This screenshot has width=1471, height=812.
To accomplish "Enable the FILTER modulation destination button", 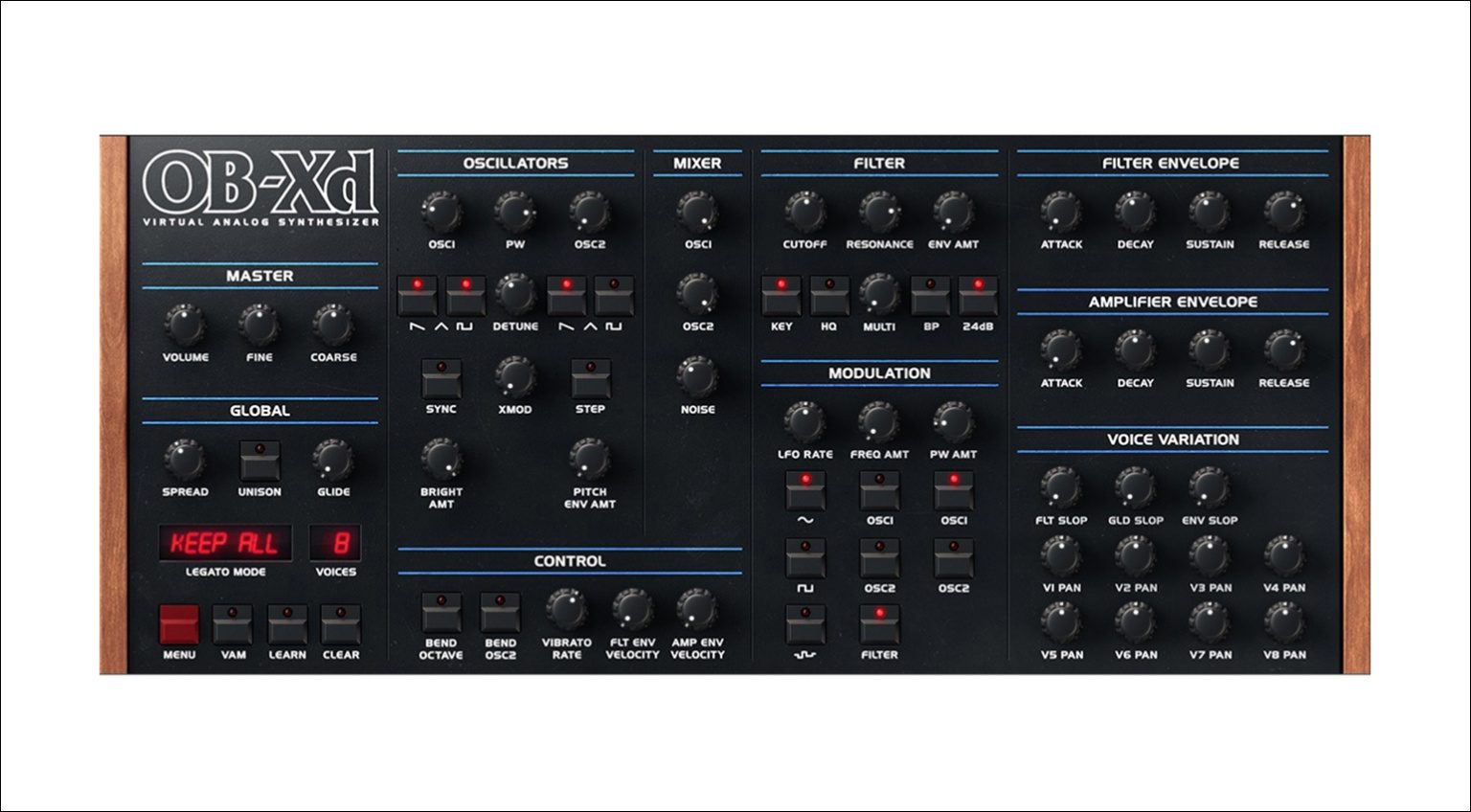I will pyautogui.click(x=879, y=623).
